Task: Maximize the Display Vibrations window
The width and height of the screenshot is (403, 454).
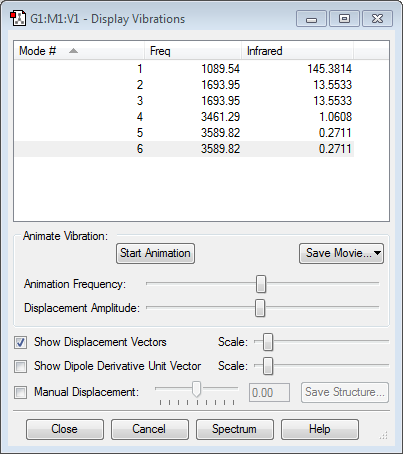Action: click(x=344, y=19)
